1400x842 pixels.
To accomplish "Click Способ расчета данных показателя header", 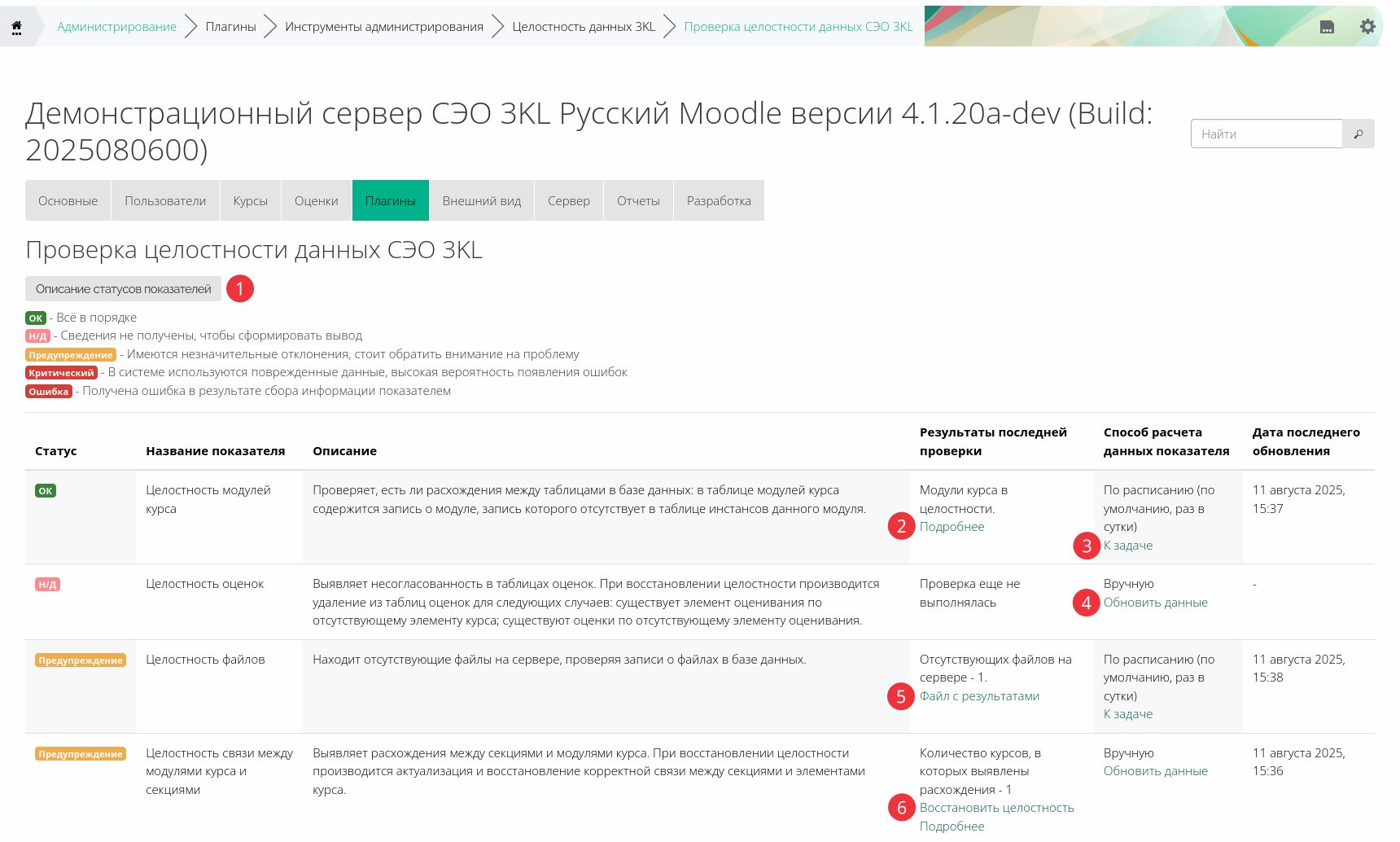I will click(x=1166, y=441).
